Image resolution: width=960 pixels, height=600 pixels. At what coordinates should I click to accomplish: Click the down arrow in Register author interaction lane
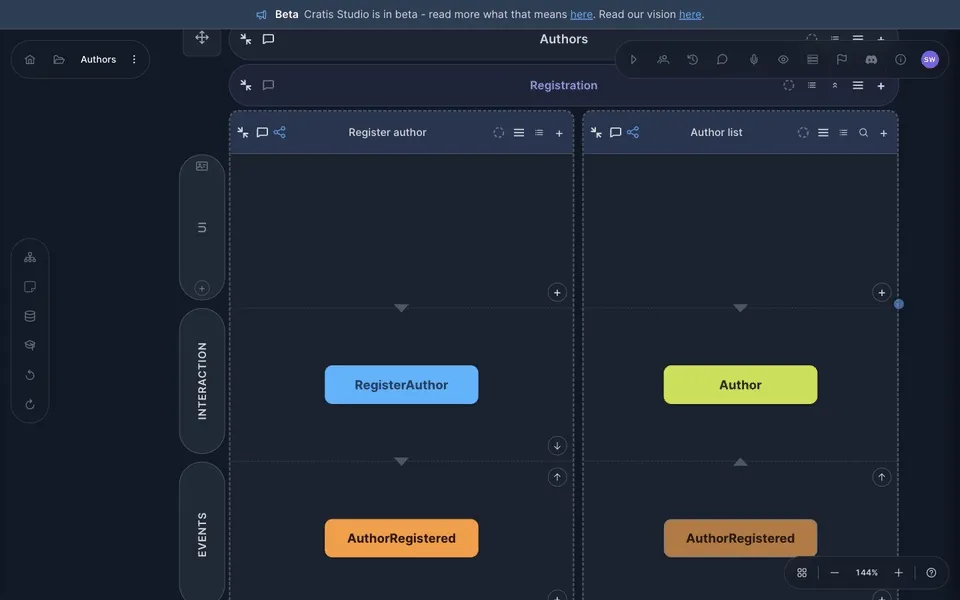pyautogui.click(x=557, y=446)
